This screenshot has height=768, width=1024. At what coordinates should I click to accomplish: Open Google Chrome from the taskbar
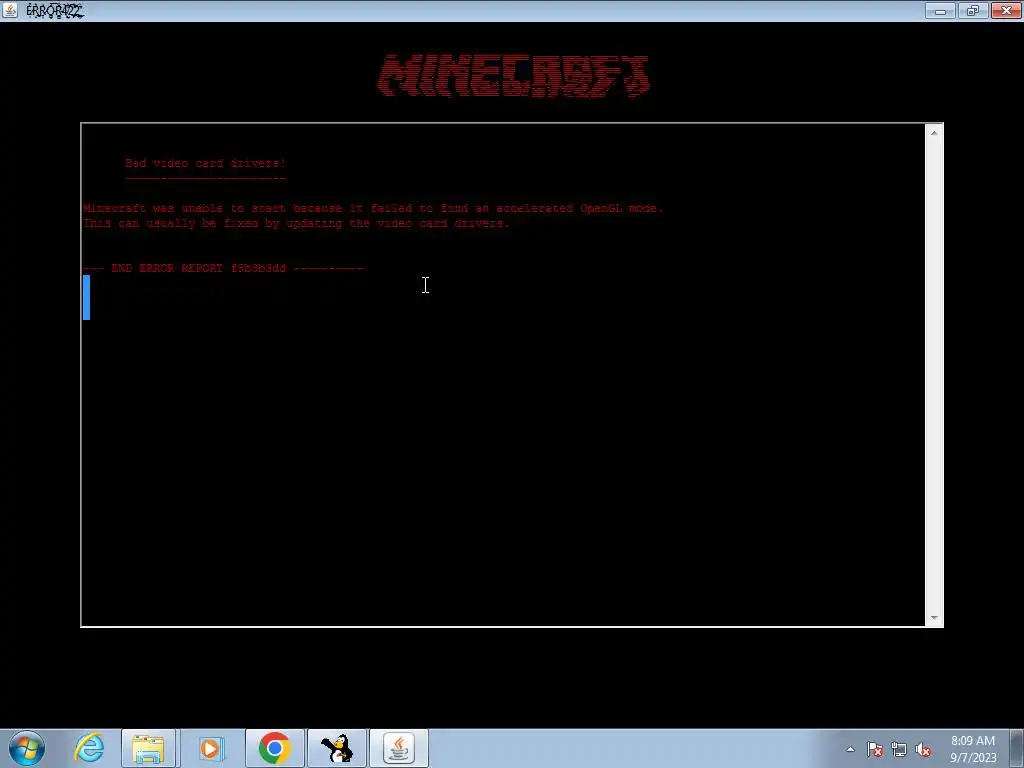[x=274, y=748]
